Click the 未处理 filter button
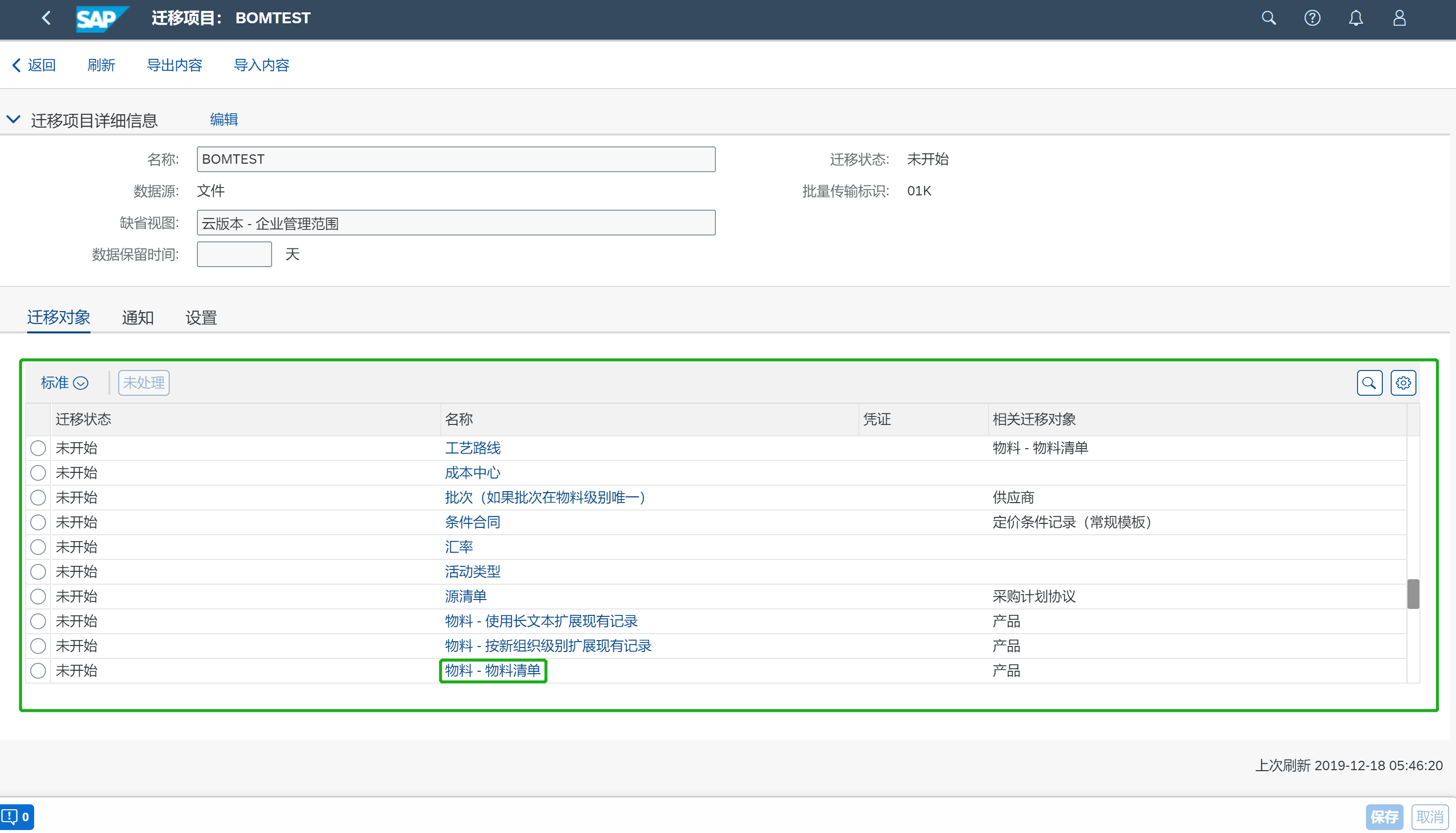Image resolution: width=1456 pixels, height=833 pixels. coord(143,383)
